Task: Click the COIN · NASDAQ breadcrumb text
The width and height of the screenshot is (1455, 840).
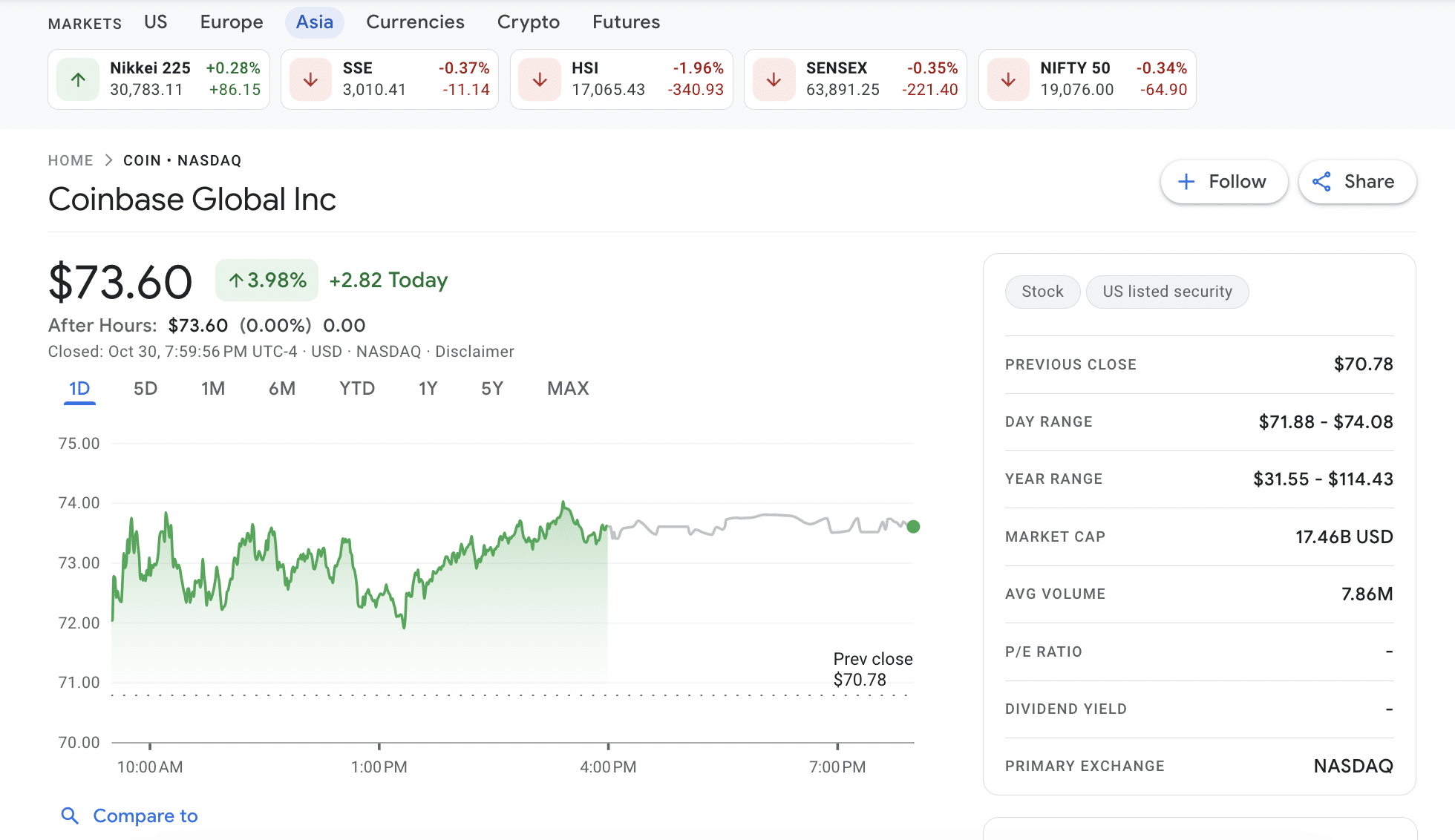Action: [x=183, y=160]
